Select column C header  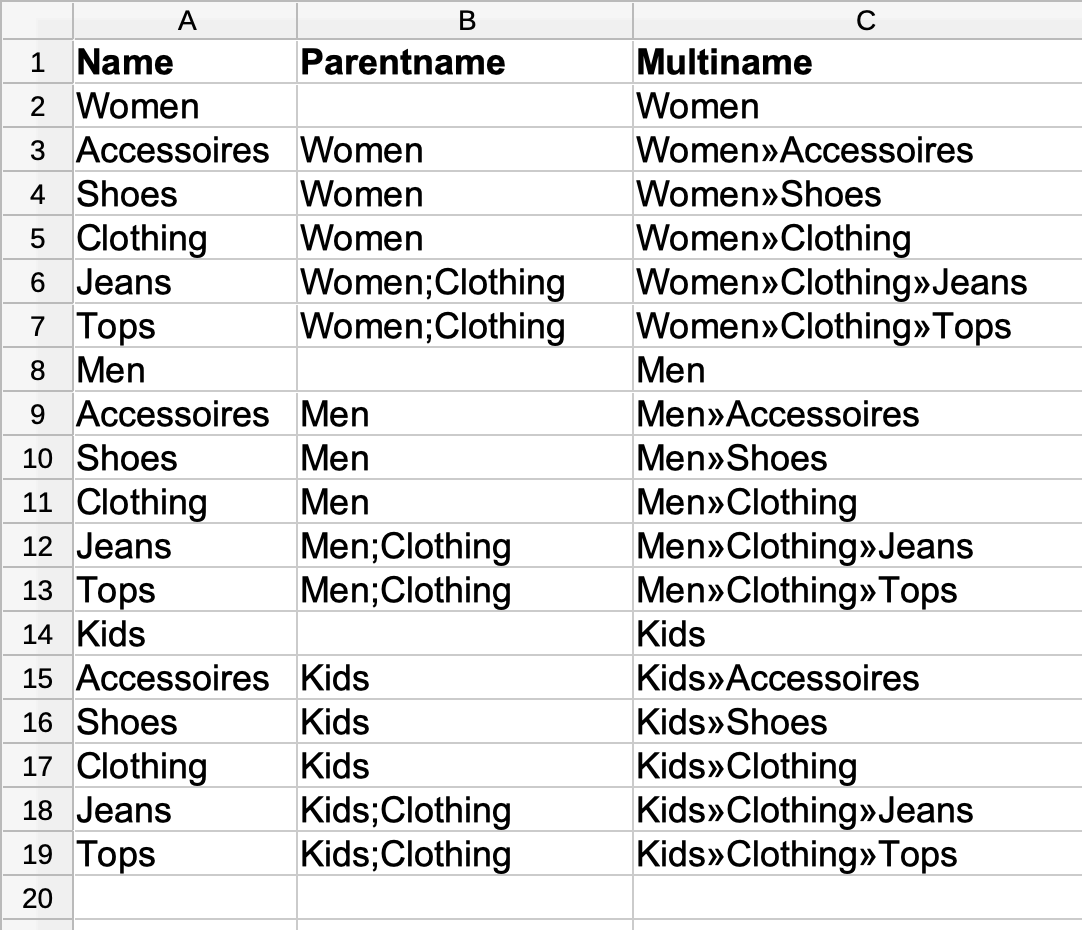coord(857,19)
